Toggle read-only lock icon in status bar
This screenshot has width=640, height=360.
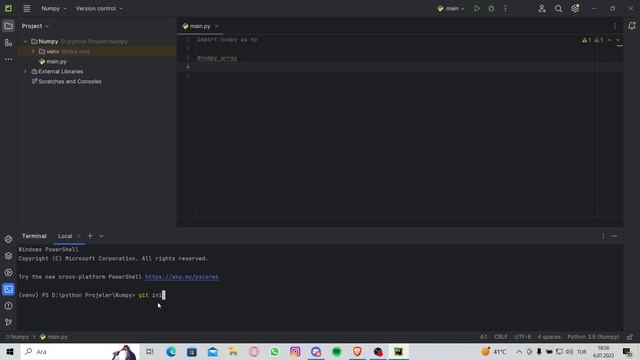click(x=630, y=337)
